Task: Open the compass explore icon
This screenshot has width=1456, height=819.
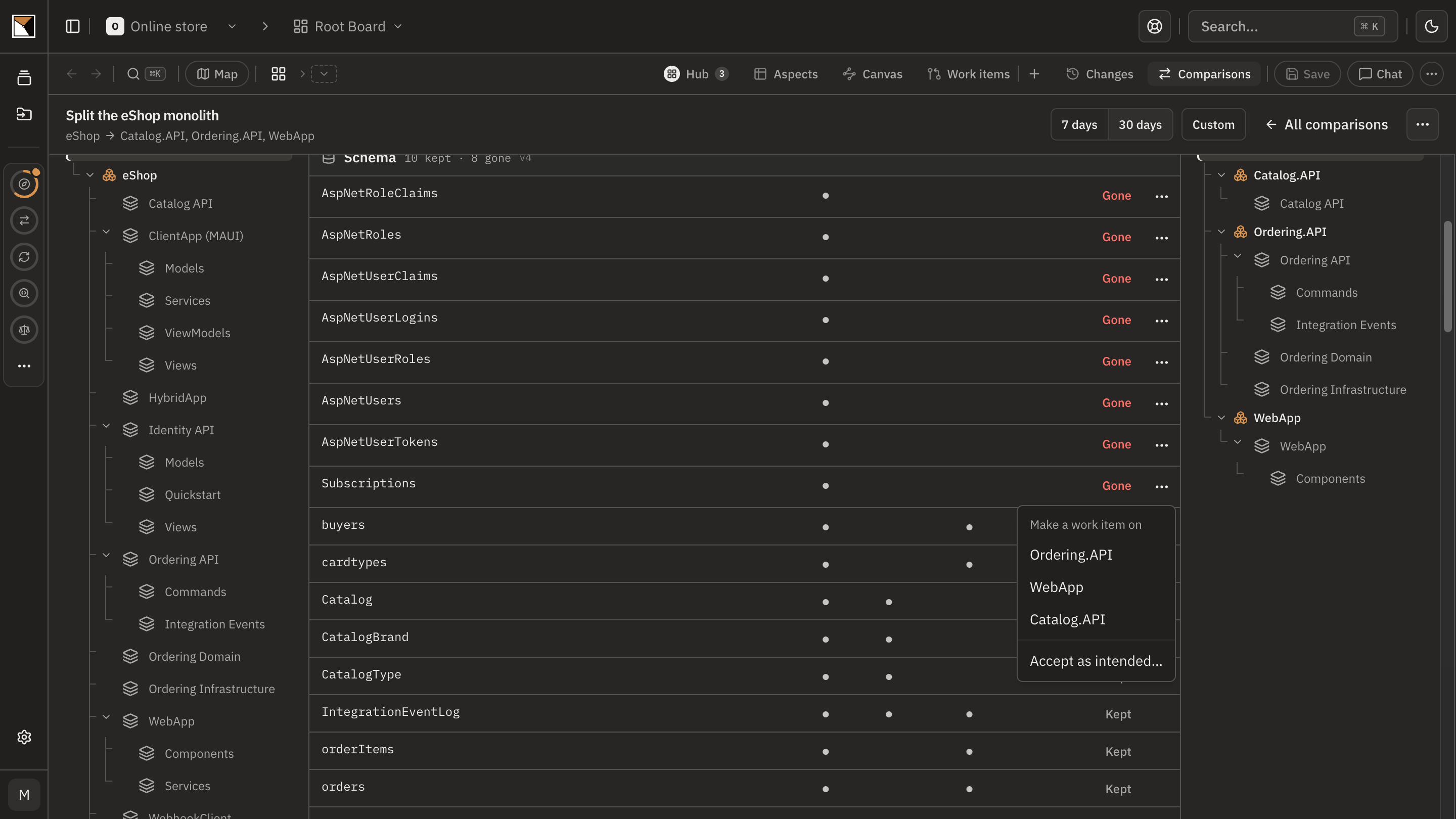Action: point(24,184)
